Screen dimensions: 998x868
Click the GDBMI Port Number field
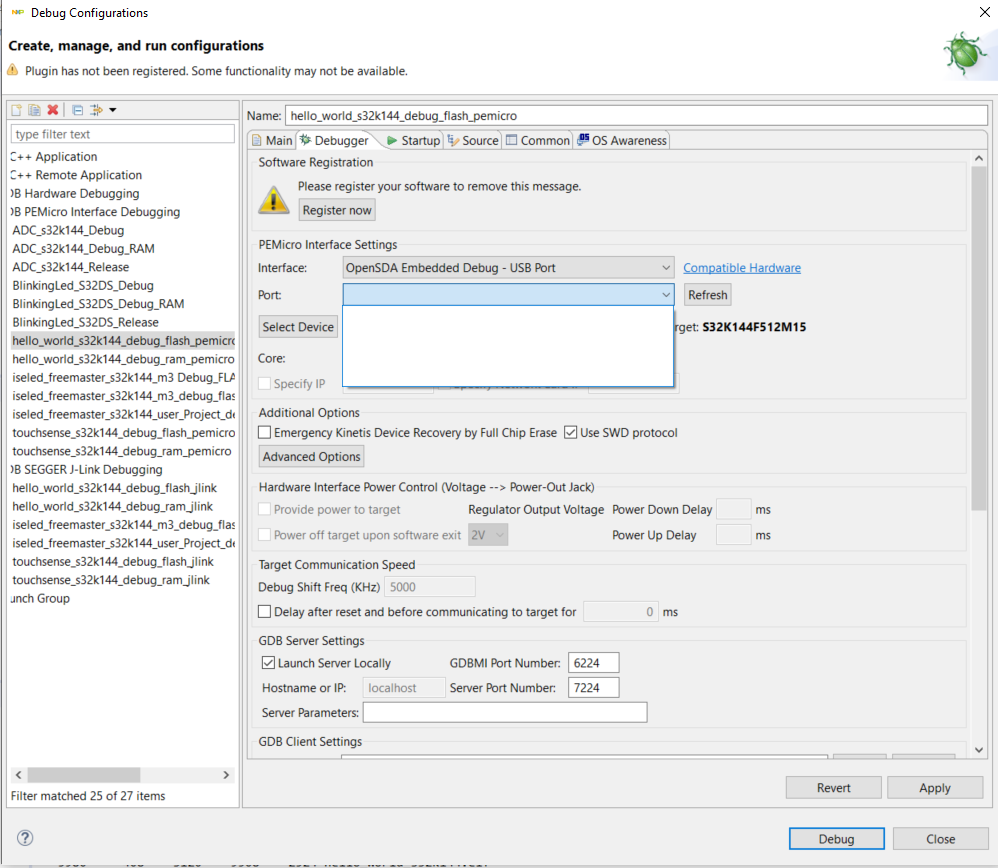click(x=593, y=663)
